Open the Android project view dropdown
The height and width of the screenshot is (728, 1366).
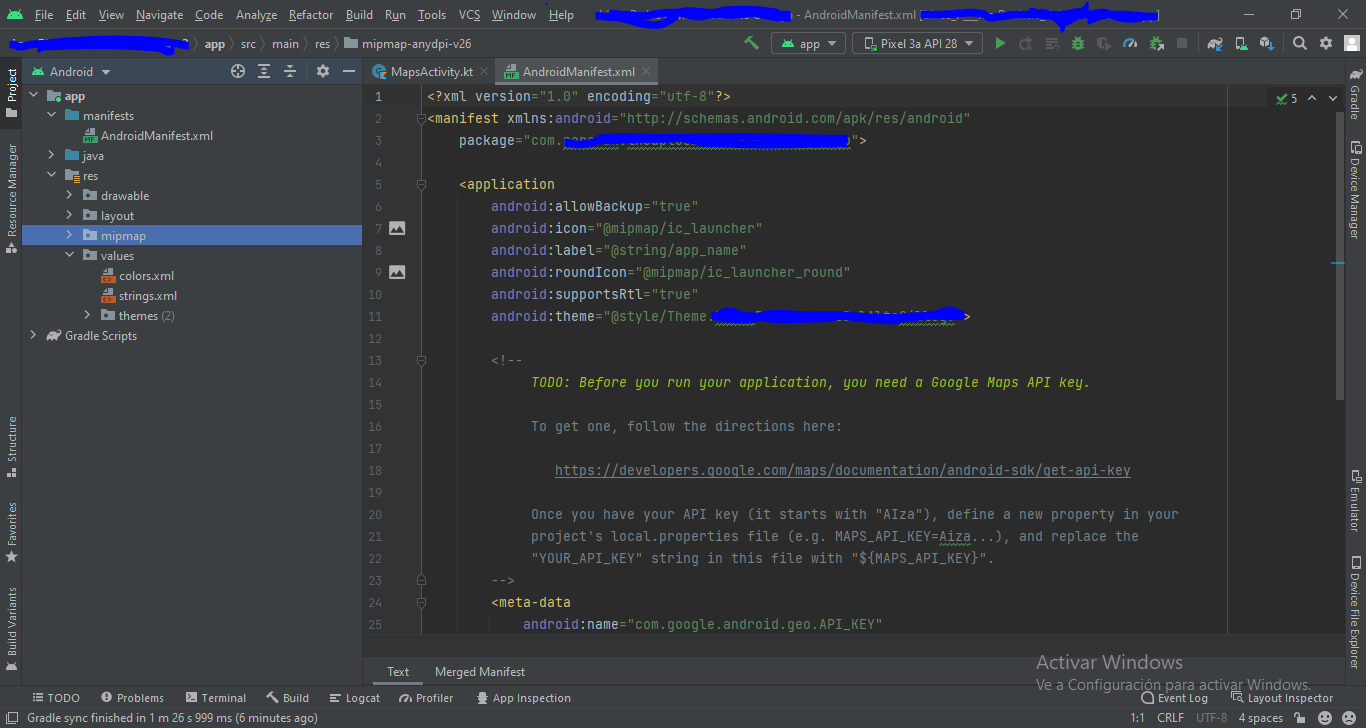[x=71, y=71]
